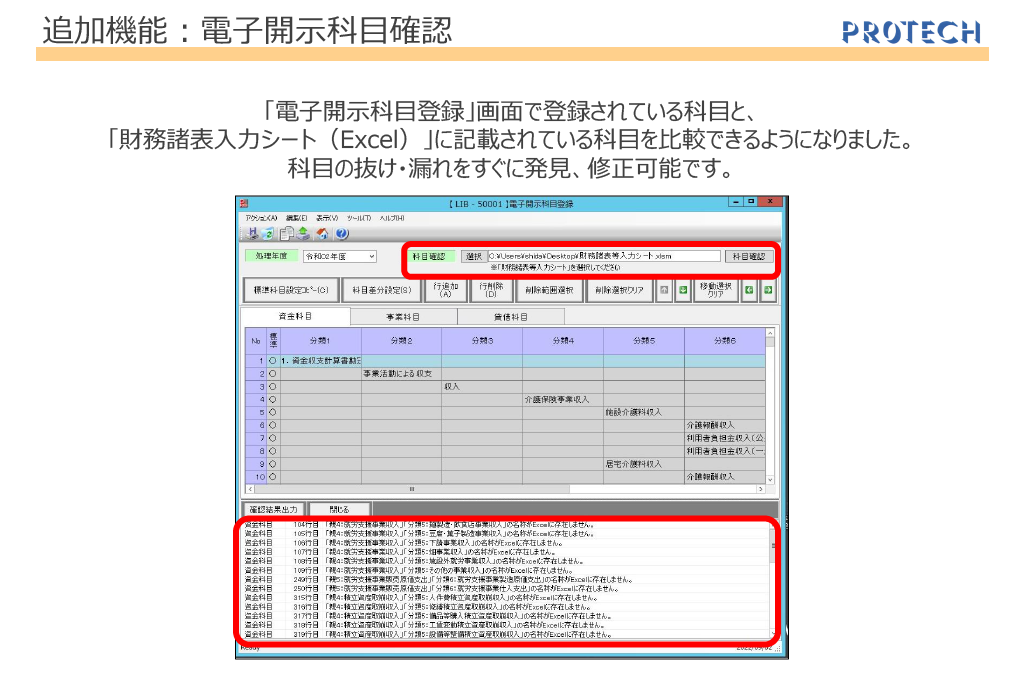The width and height of the screenshot is (1024, 678).
Task: Click the up arrow button beside 削除選択クリア
Action: tap(664, 290)
